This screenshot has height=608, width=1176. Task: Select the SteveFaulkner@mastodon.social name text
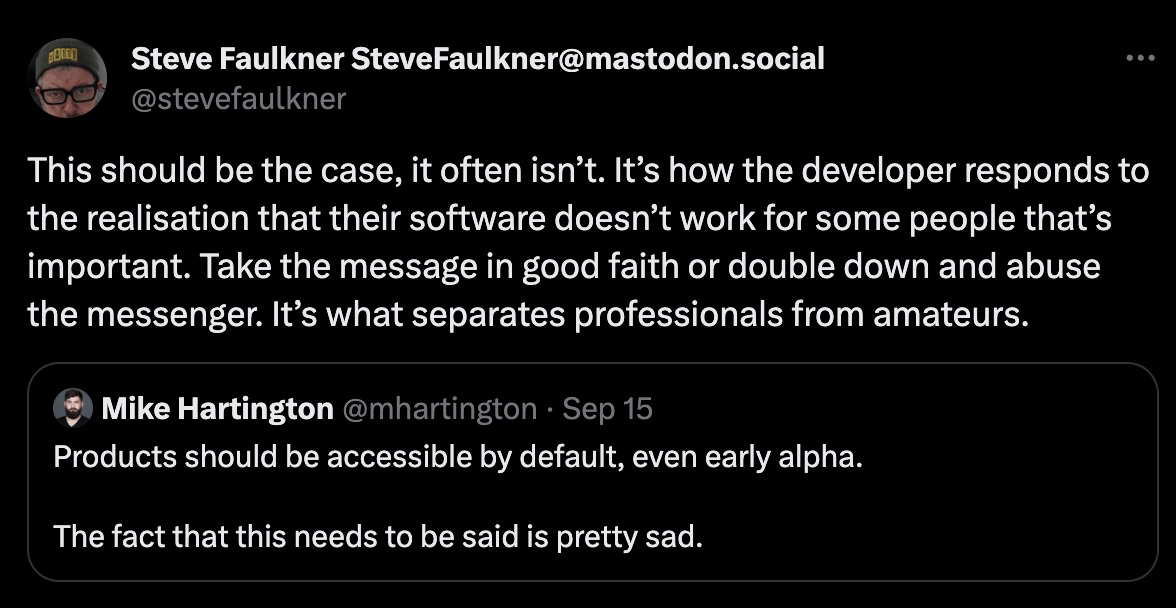coord(587,58)
